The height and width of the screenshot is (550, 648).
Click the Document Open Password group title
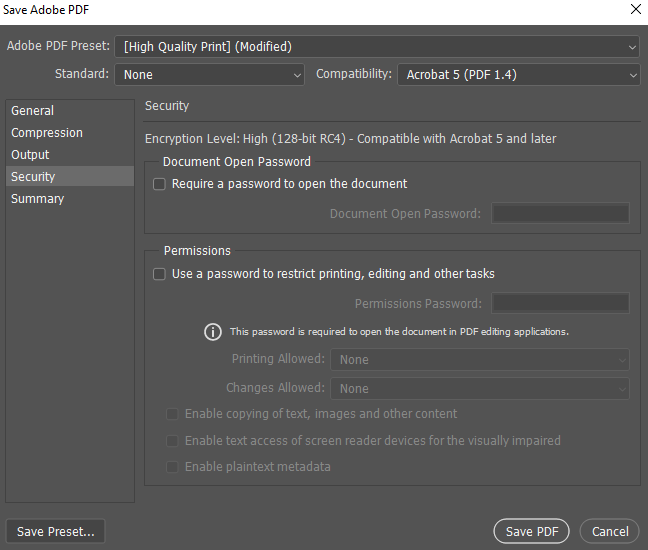[237, 162]
